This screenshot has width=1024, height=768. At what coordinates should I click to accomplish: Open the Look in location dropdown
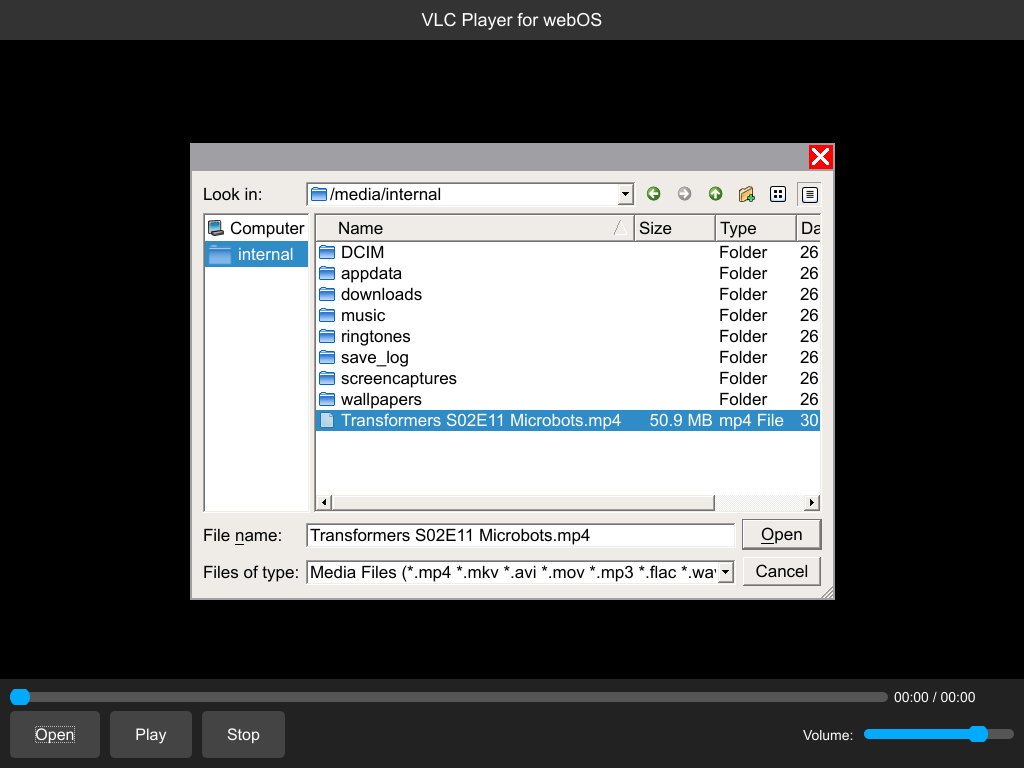tap(625, 194)
